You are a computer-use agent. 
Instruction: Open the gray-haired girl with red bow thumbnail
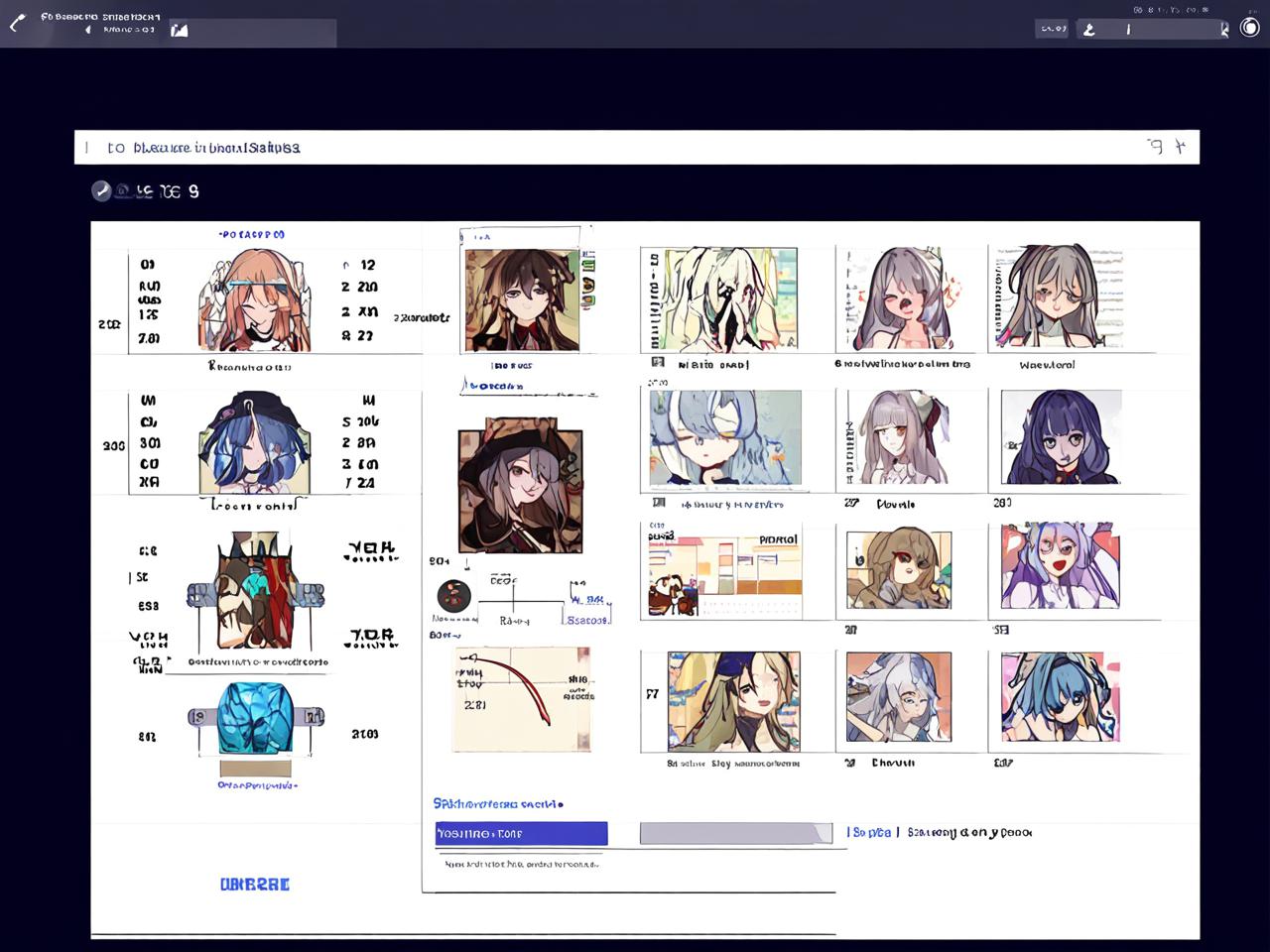tap(898, 436)
